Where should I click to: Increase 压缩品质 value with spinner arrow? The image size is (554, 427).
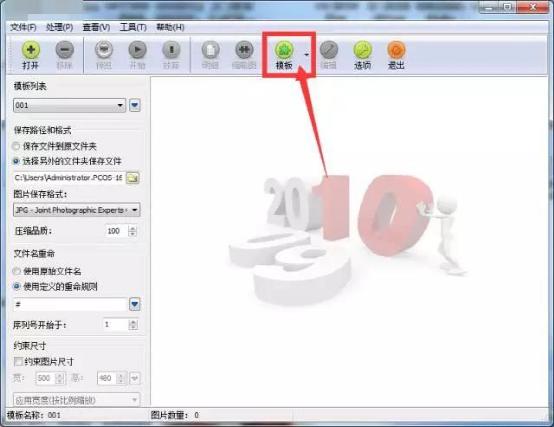tap(132, 228)
